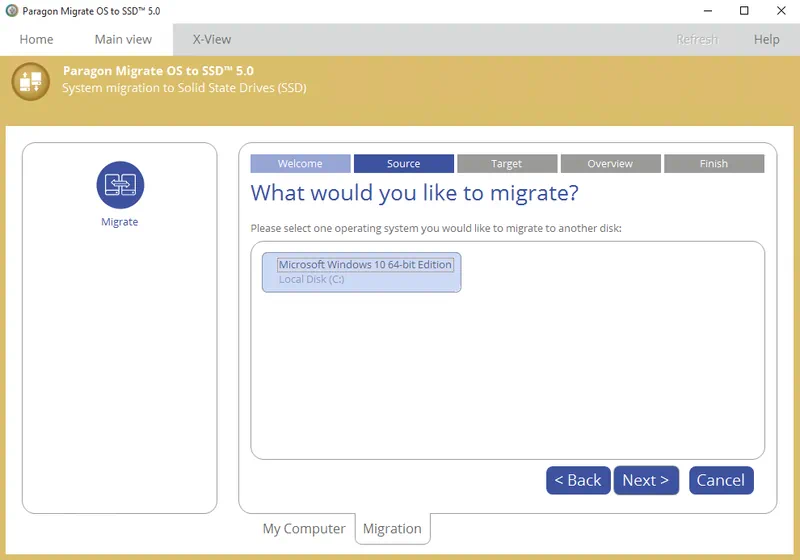The image size is (800, 560).
Task: Close the Paragon Migrate OS window
Action: 781,11
